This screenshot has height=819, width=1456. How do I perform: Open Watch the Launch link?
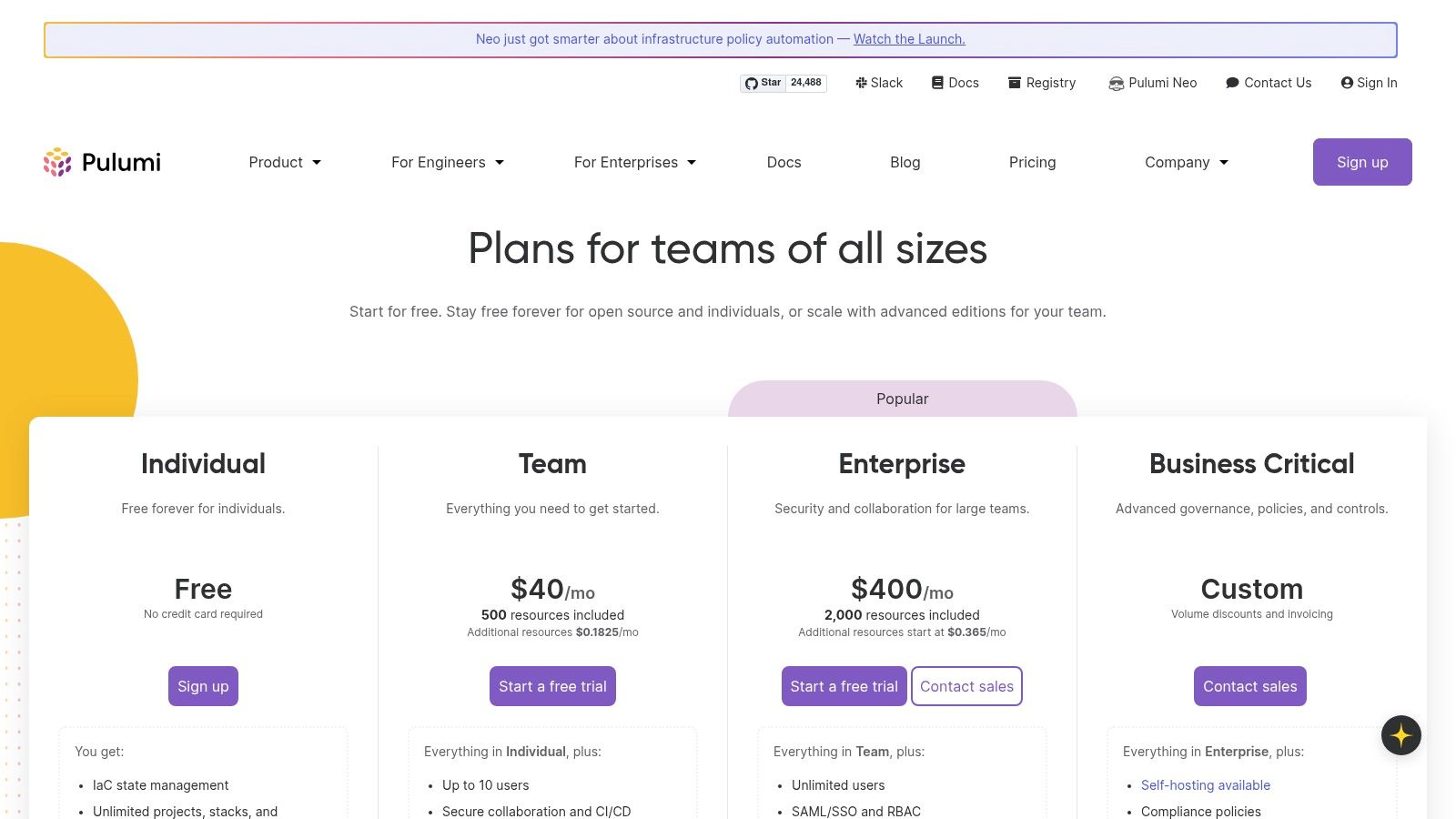(908, 39)
